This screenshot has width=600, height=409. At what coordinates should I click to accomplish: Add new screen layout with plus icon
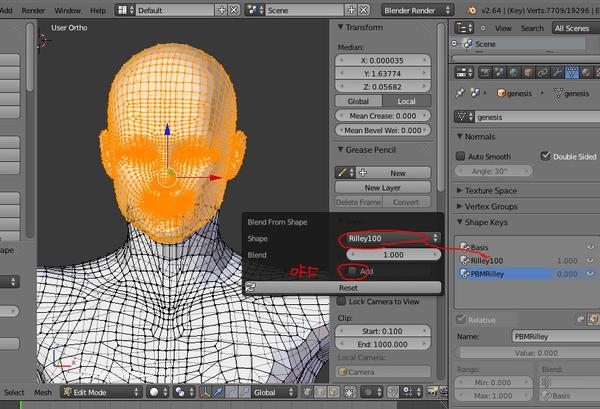[x=222, y=10]
